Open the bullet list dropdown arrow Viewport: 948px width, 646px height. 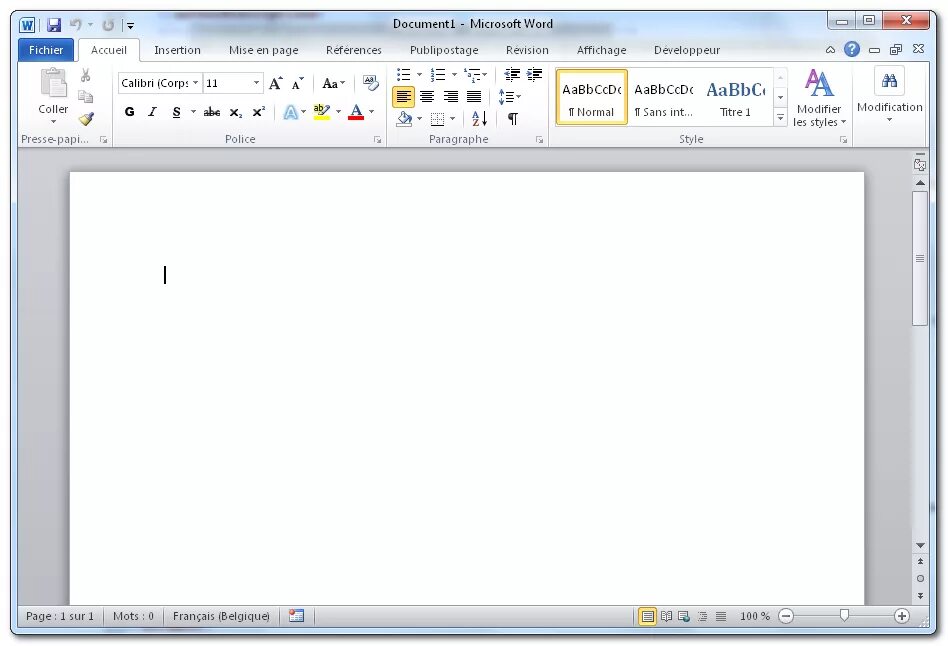pyautogui.click(x=419, y=74)
